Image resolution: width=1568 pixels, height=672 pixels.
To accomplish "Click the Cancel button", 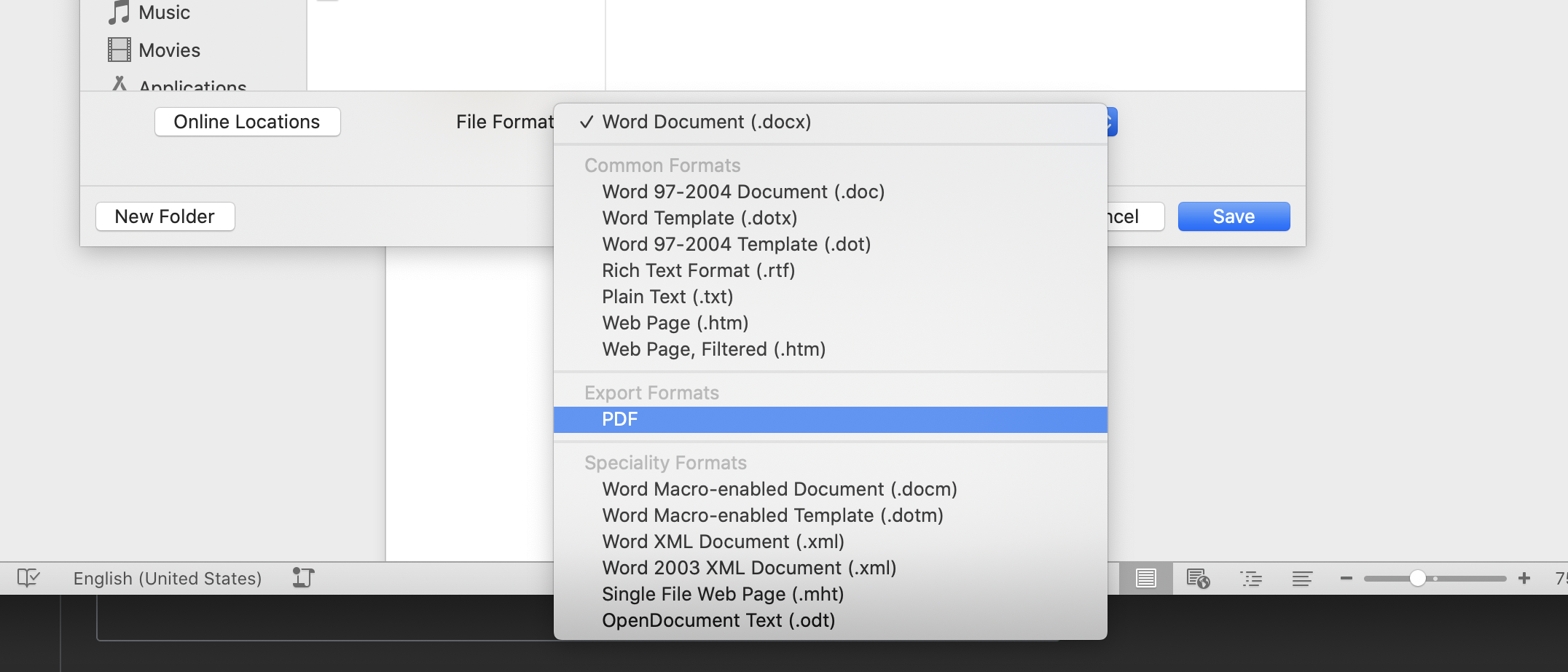I will (1135, 216).
